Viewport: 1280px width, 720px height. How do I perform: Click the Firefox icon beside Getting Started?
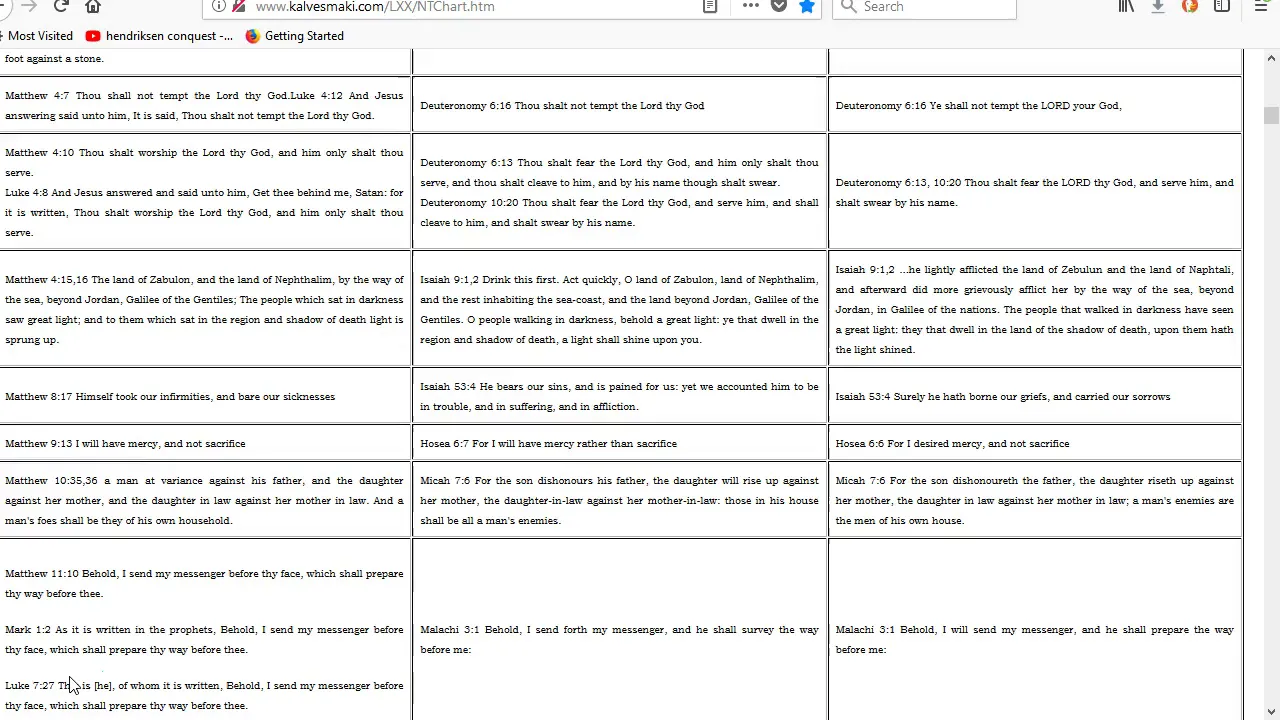coord(252,36)
